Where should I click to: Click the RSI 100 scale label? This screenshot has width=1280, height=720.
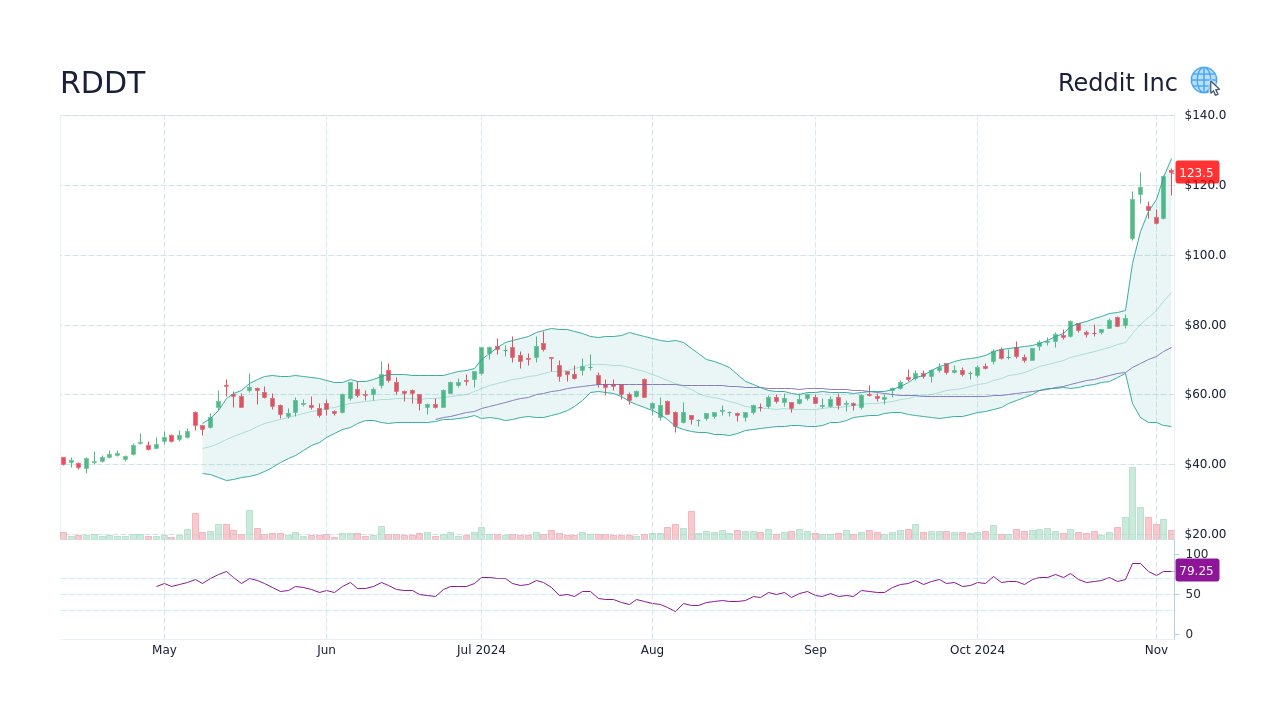tap(1196, 554)
